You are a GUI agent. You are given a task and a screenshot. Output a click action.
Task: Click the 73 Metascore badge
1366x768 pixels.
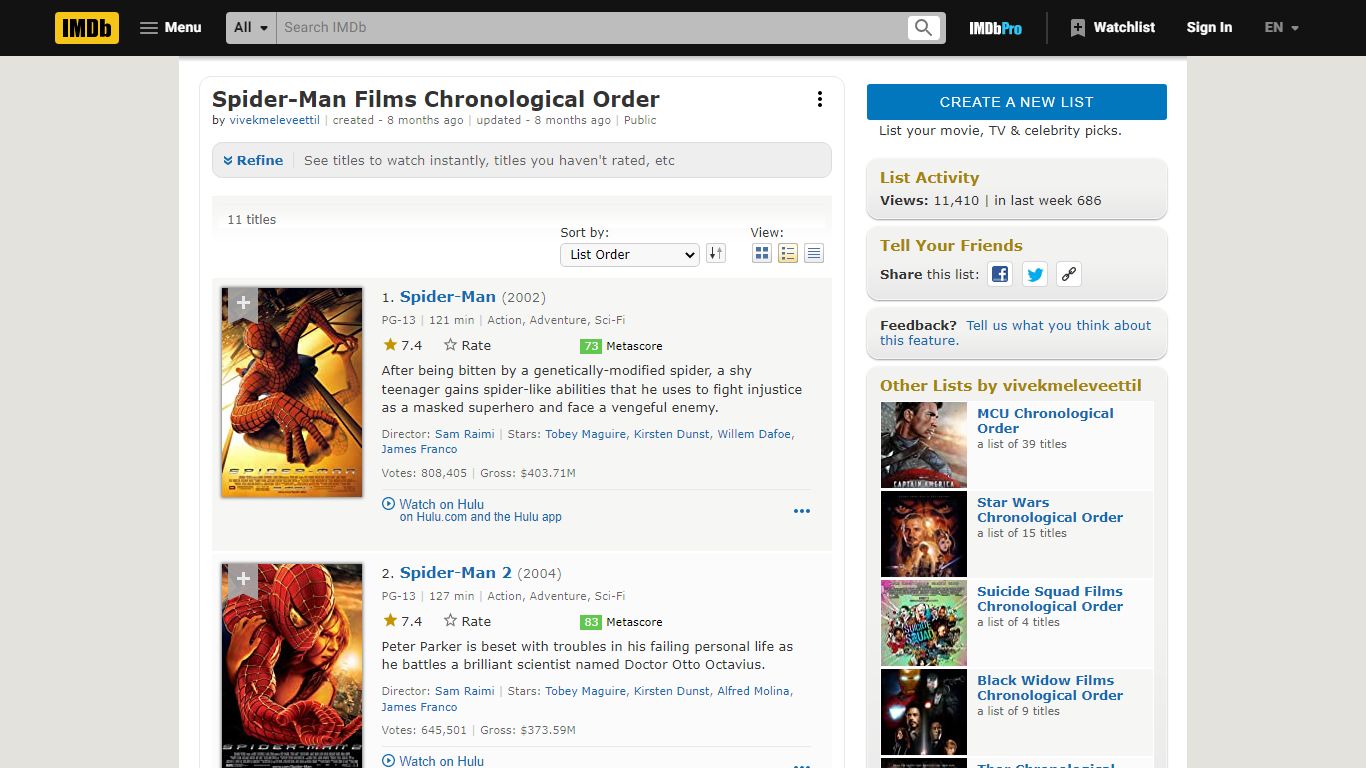click(x=591, y=346)
